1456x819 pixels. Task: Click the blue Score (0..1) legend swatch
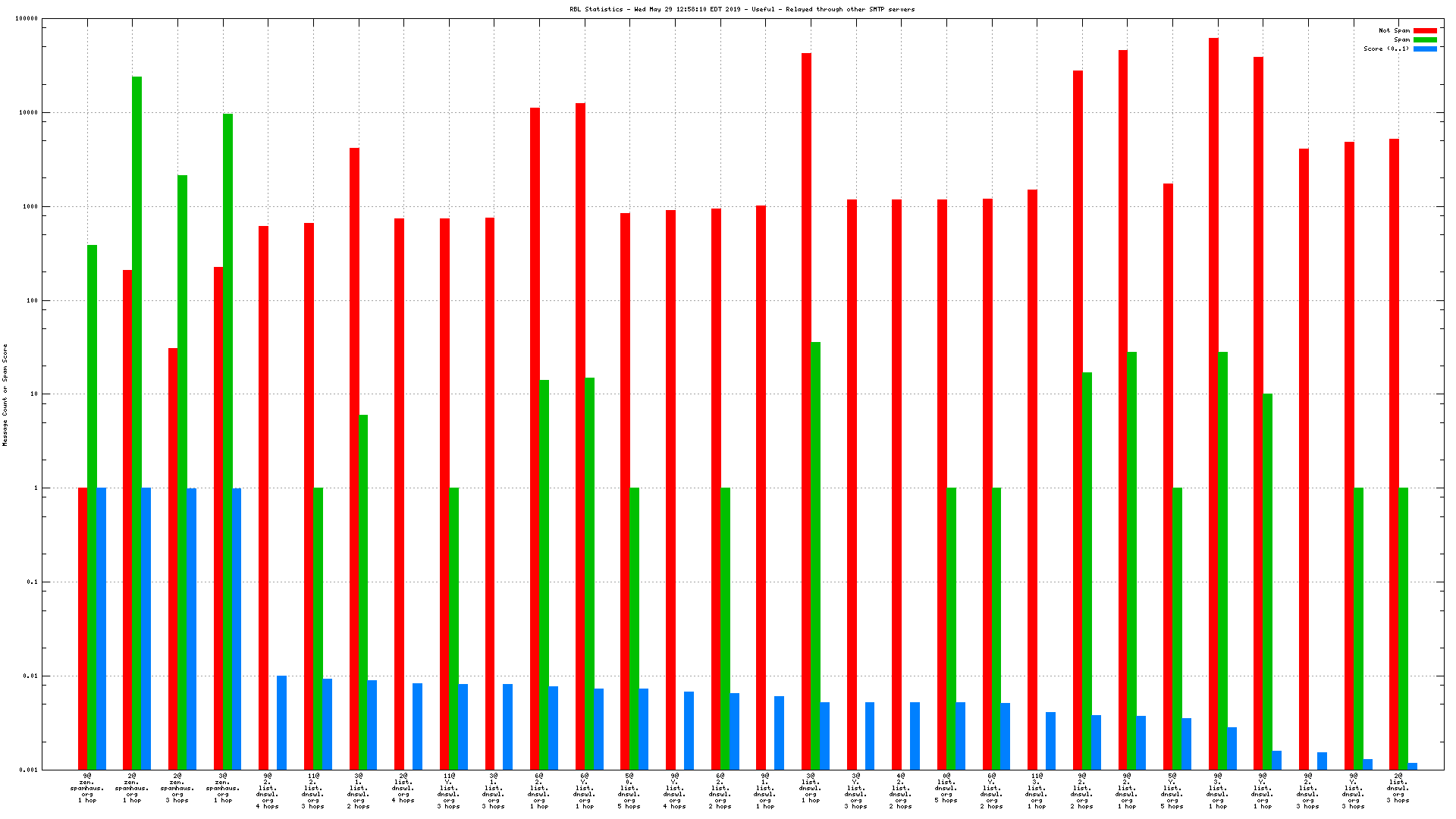1425,49
